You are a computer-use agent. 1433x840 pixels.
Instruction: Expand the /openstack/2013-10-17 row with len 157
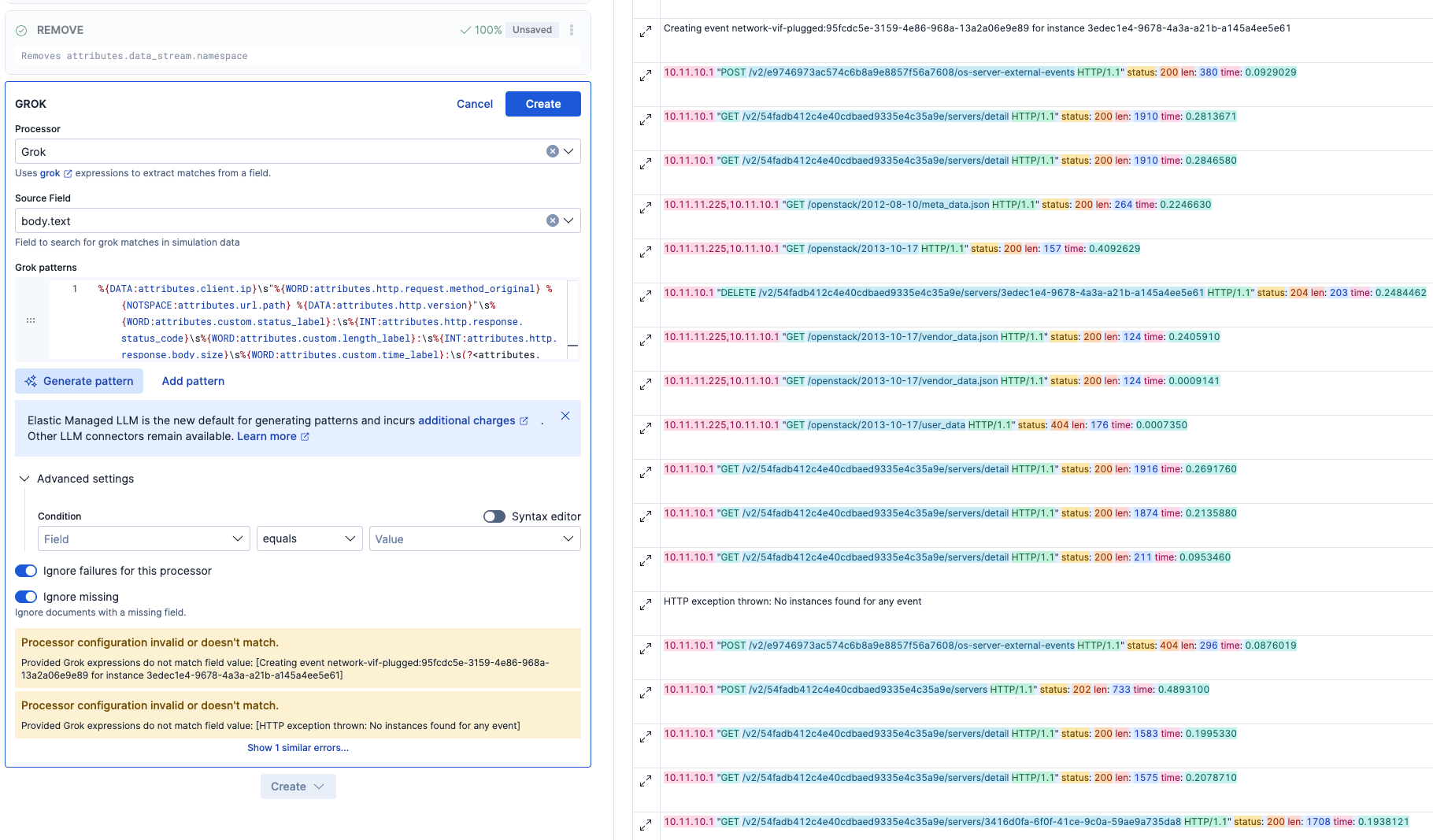(646, 252)
